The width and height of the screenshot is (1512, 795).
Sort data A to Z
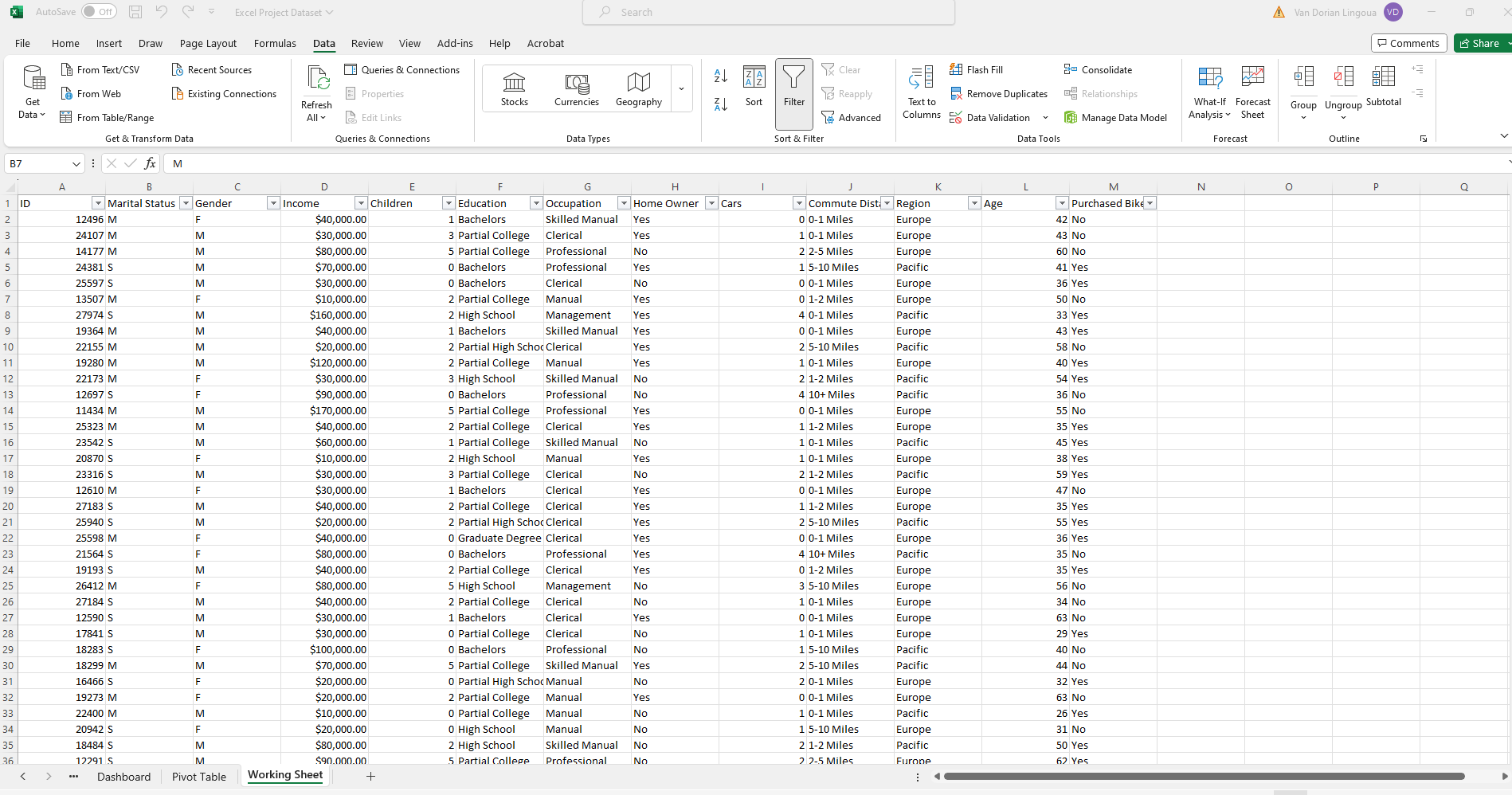[719, 76]
